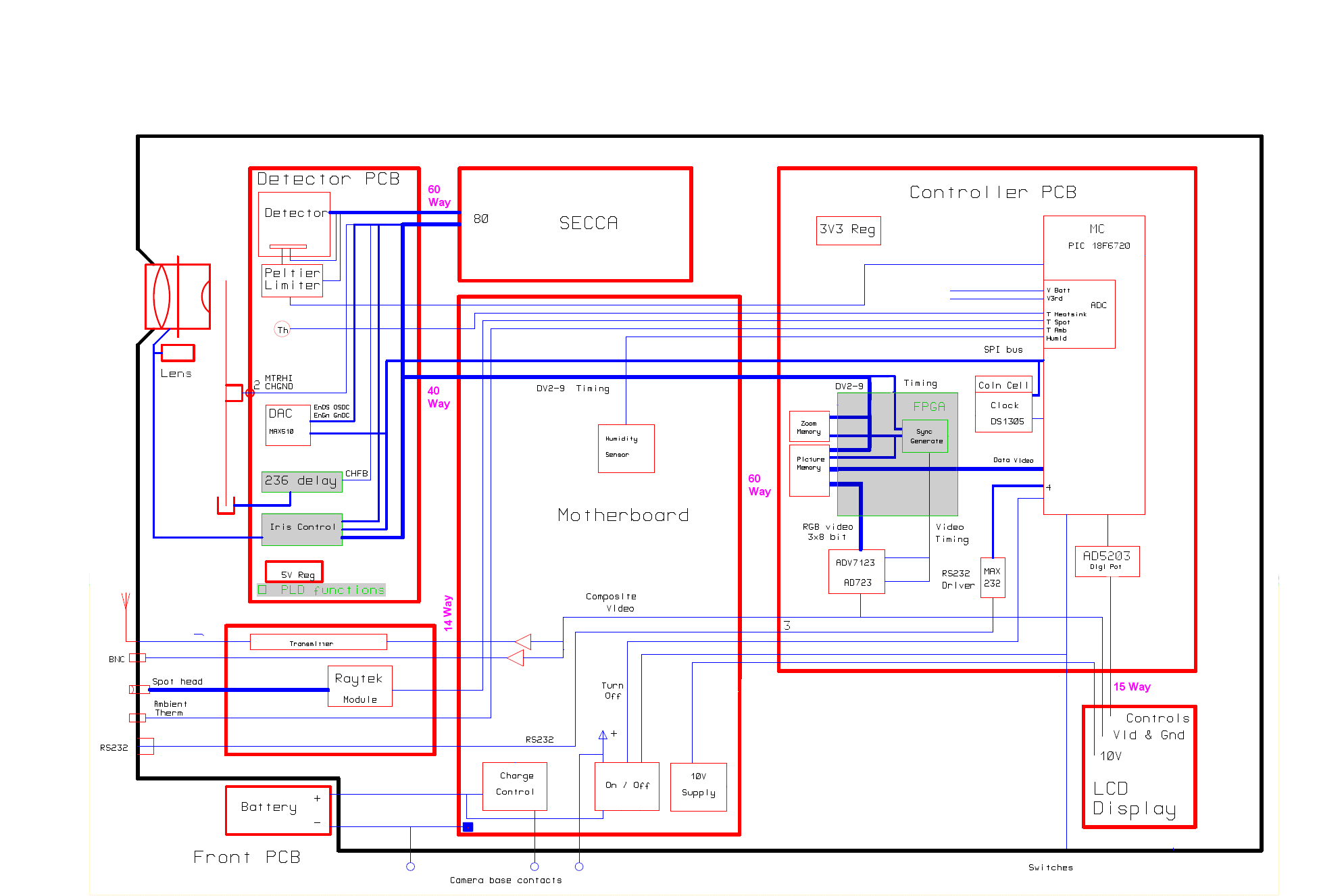Select the MAX 232 driver box
The height and width of the screenshot is (896, 1319).
(993, 577)
